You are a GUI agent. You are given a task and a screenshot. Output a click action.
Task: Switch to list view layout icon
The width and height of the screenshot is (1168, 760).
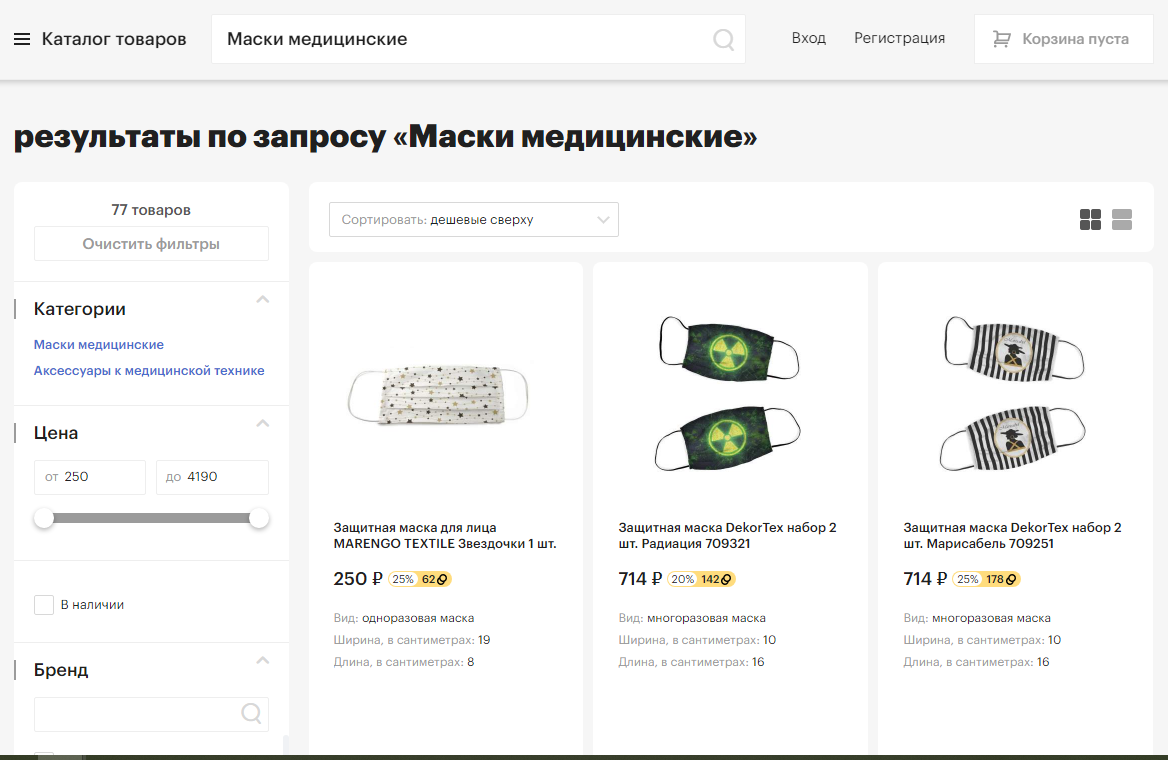1122,219
